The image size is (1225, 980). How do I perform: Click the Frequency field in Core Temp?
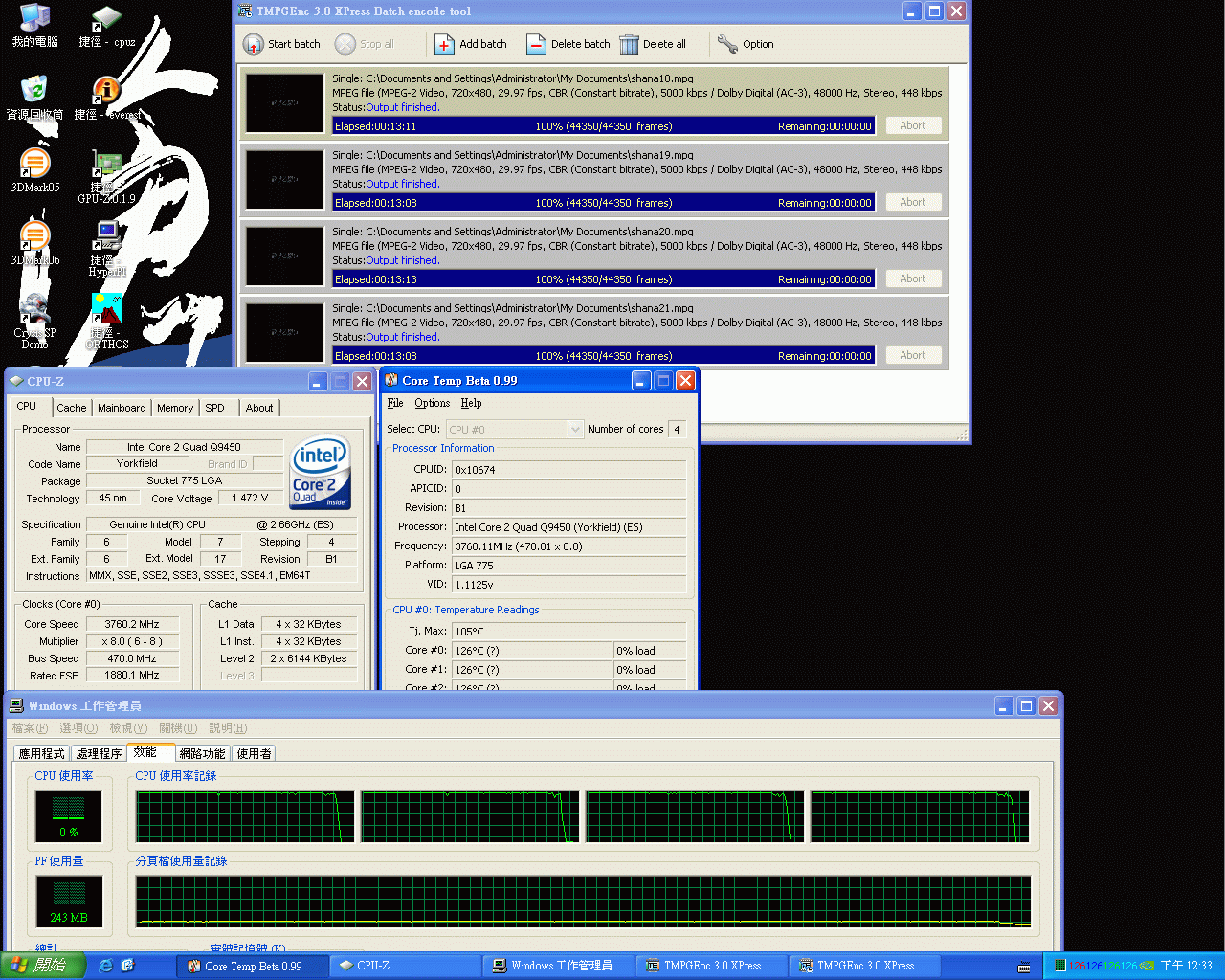(568, 546)
